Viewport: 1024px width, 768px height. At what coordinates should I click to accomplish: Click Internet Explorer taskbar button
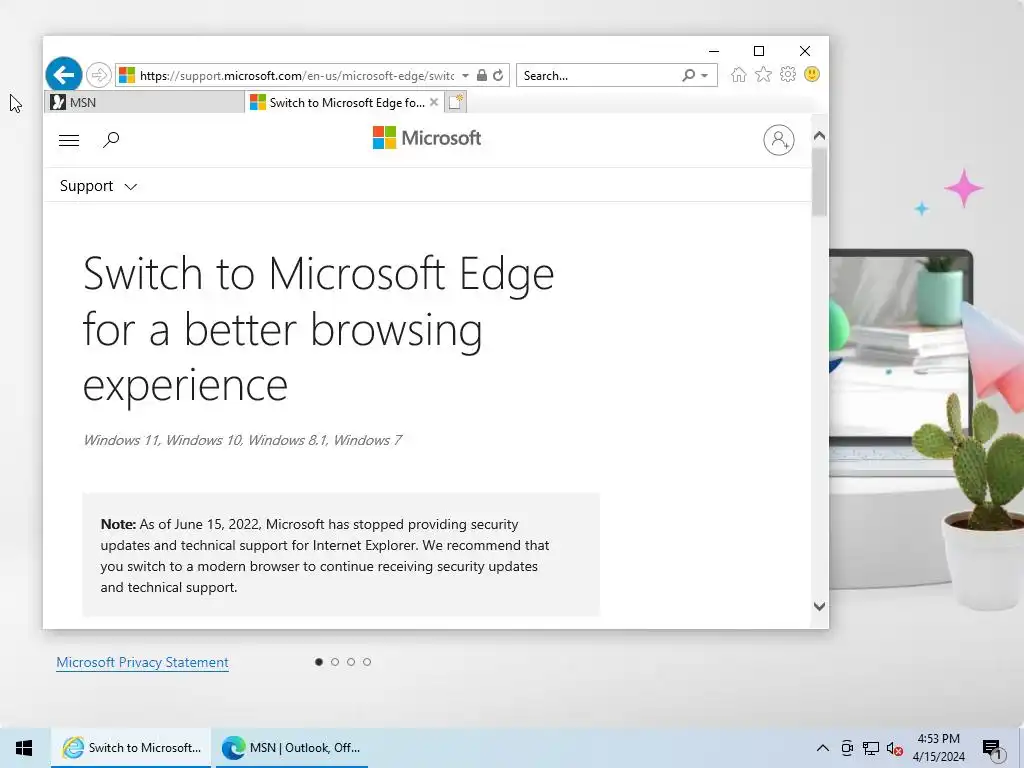pos(131,748)
